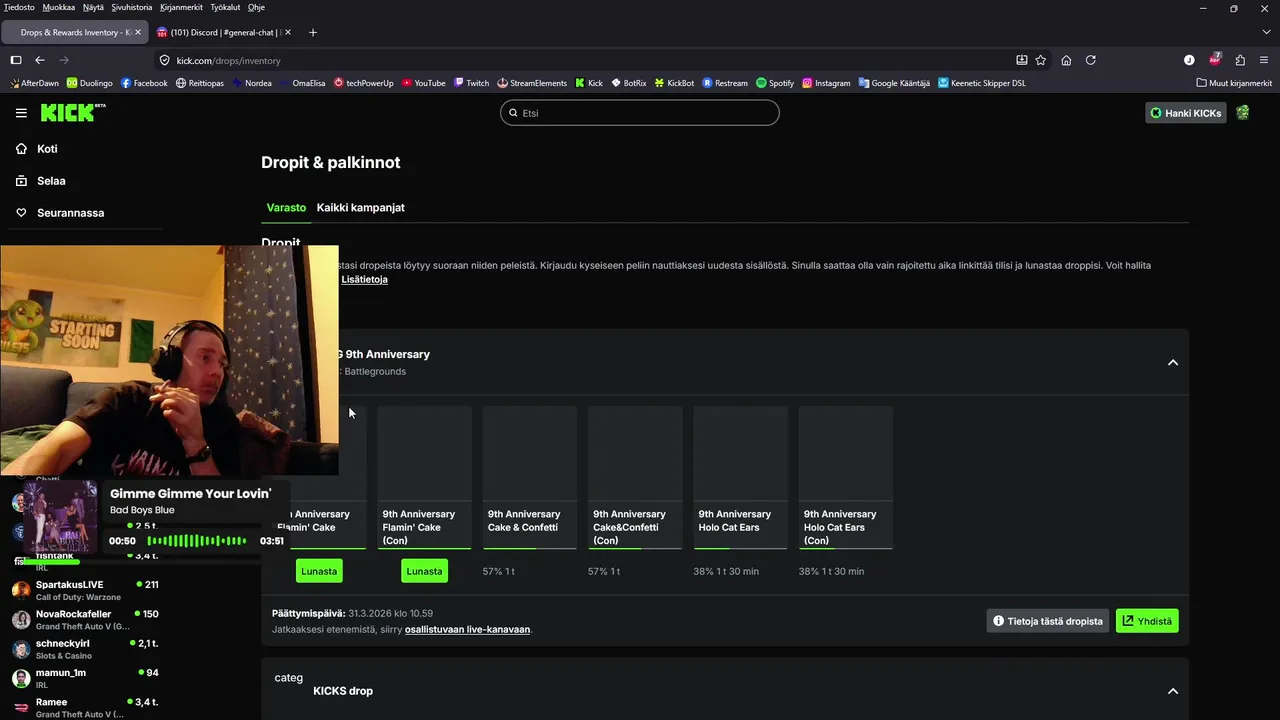Image resolution: width=1280 pixels, height=720 pixels.
Task: Open the BotRix bookmark
Action: click(629, 83)
